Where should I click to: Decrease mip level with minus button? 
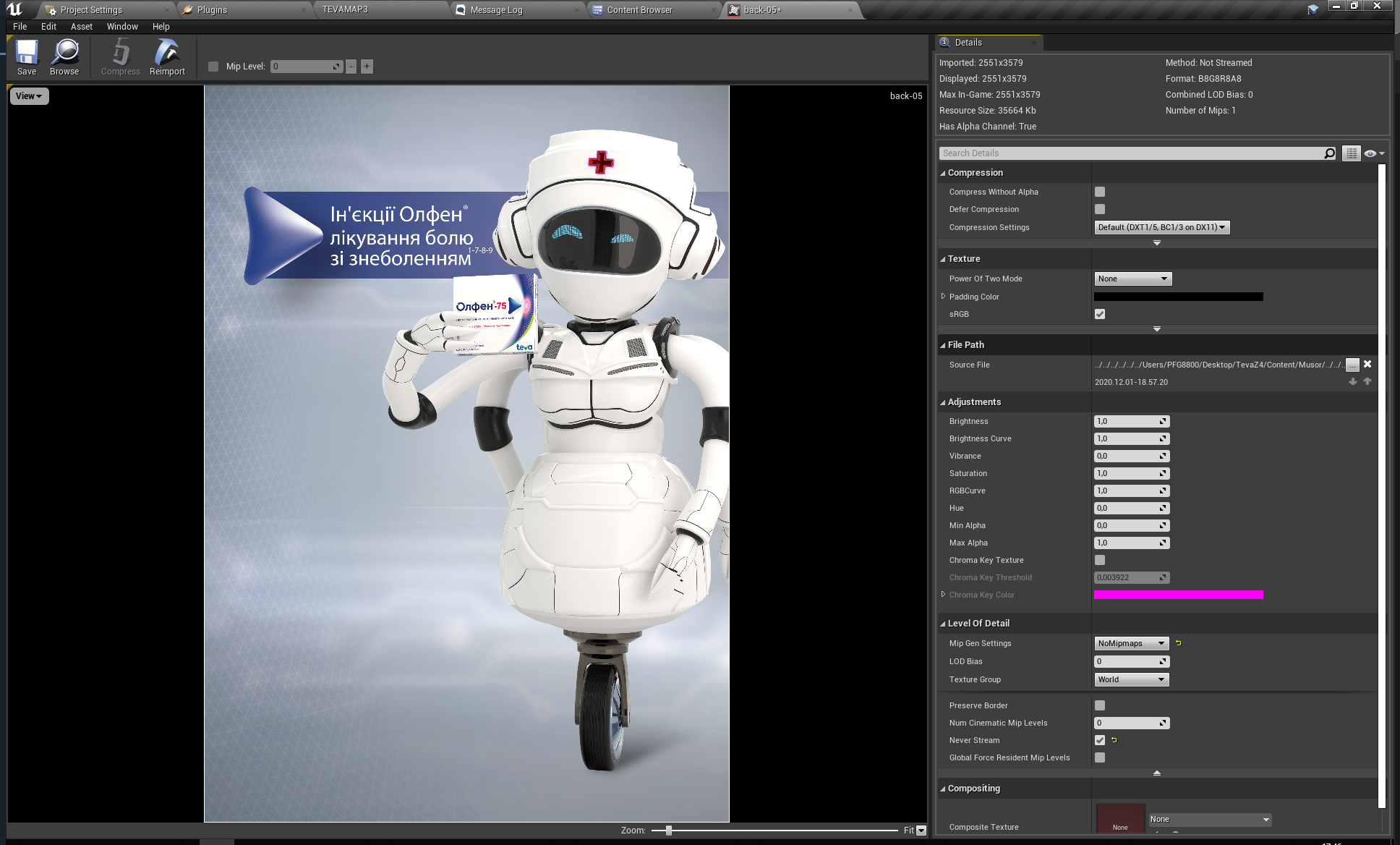click(x=351, y=67)
